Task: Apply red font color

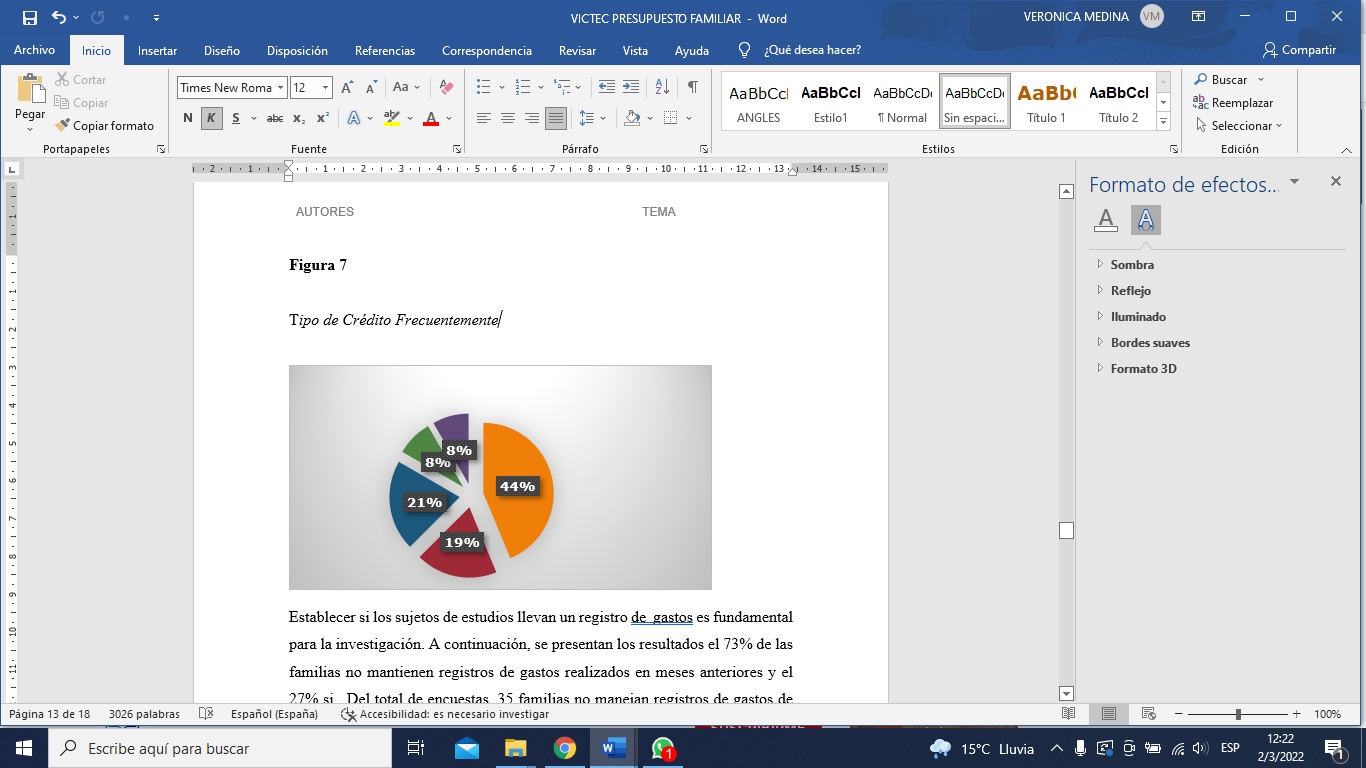Action: point(431,118)
